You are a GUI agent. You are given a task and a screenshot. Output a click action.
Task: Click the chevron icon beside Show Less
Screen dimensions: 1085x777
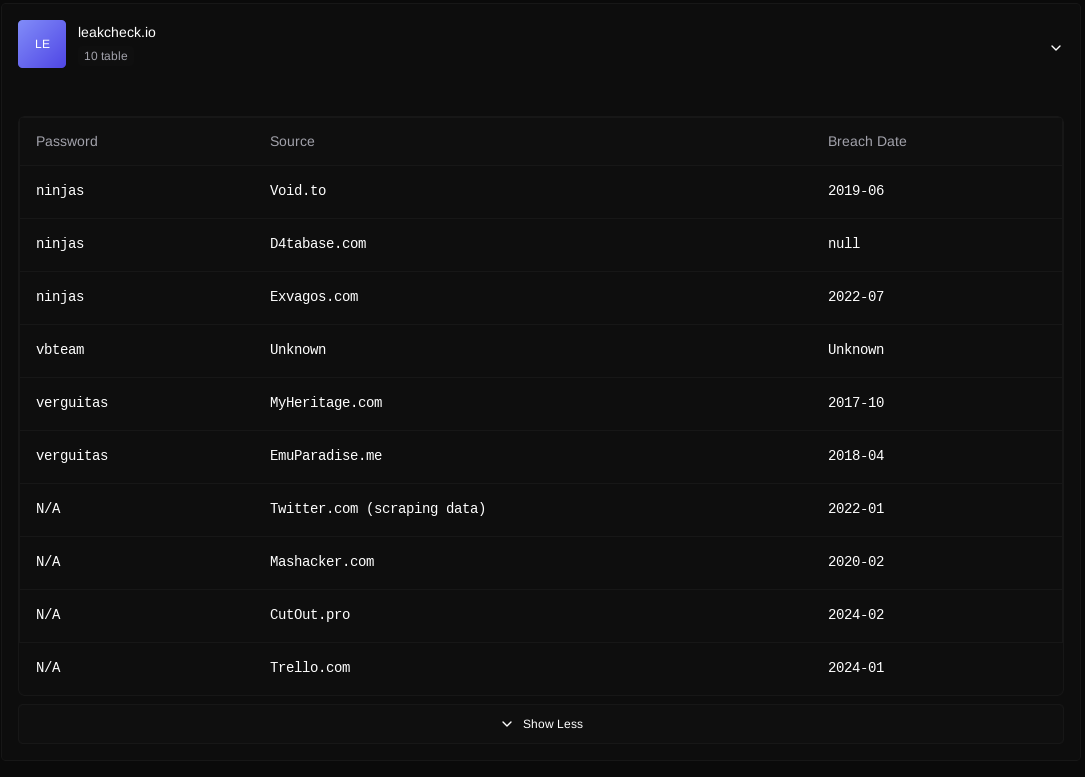pyautogui.click(x=507, y=724)
